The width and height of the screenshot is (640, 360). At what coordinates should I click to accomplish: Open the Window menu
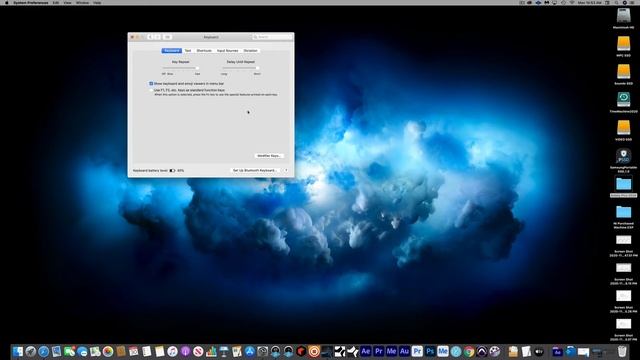[x=82, y=2]
